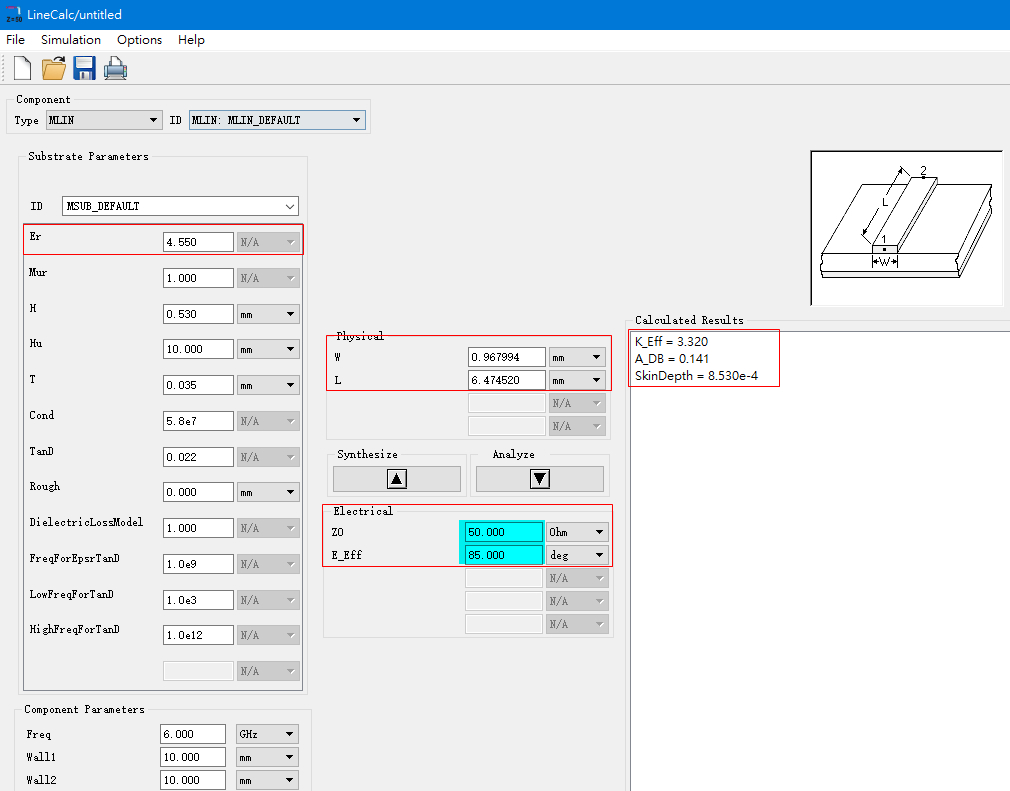This screenshot has height=791, width=1010.
Task: Click the Print toolbar icon
Action: [115, 68]
